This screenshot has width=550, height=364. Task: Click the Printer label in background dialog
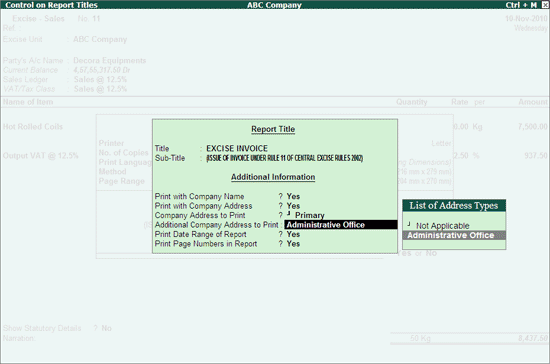(x=111, y=143)
